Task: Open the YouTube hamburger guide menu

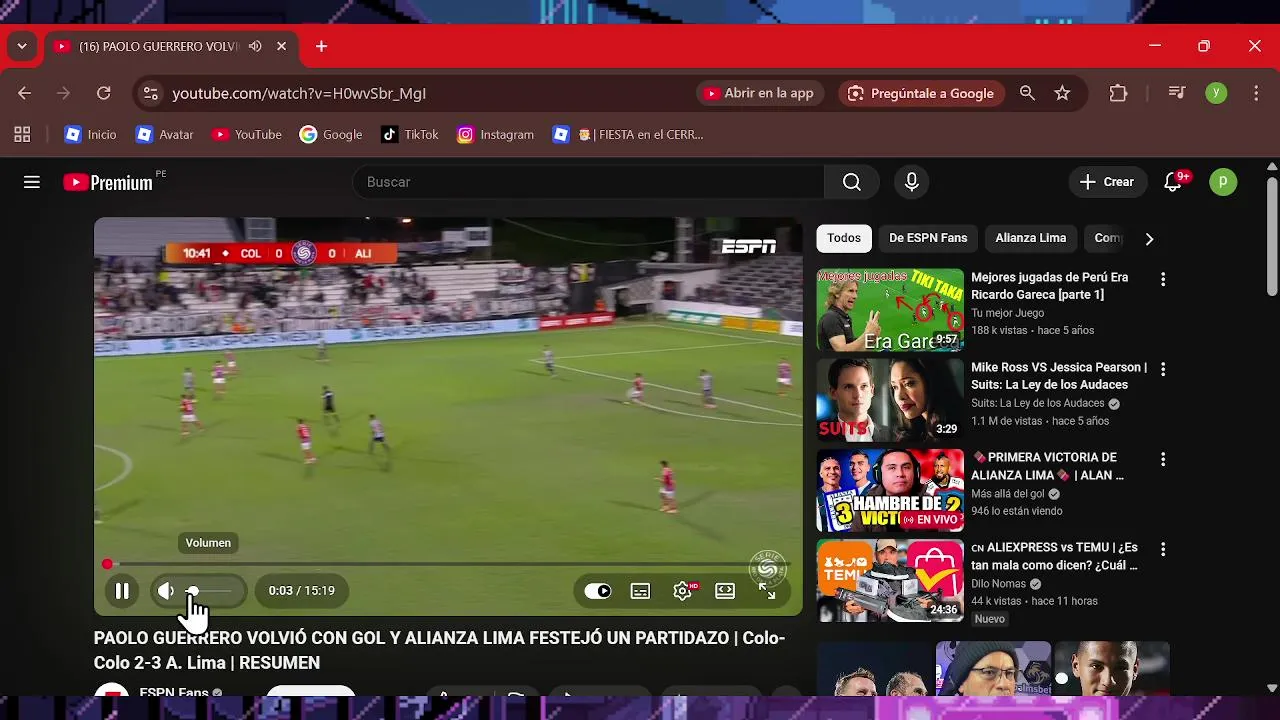Action: (x=32, y=182)
